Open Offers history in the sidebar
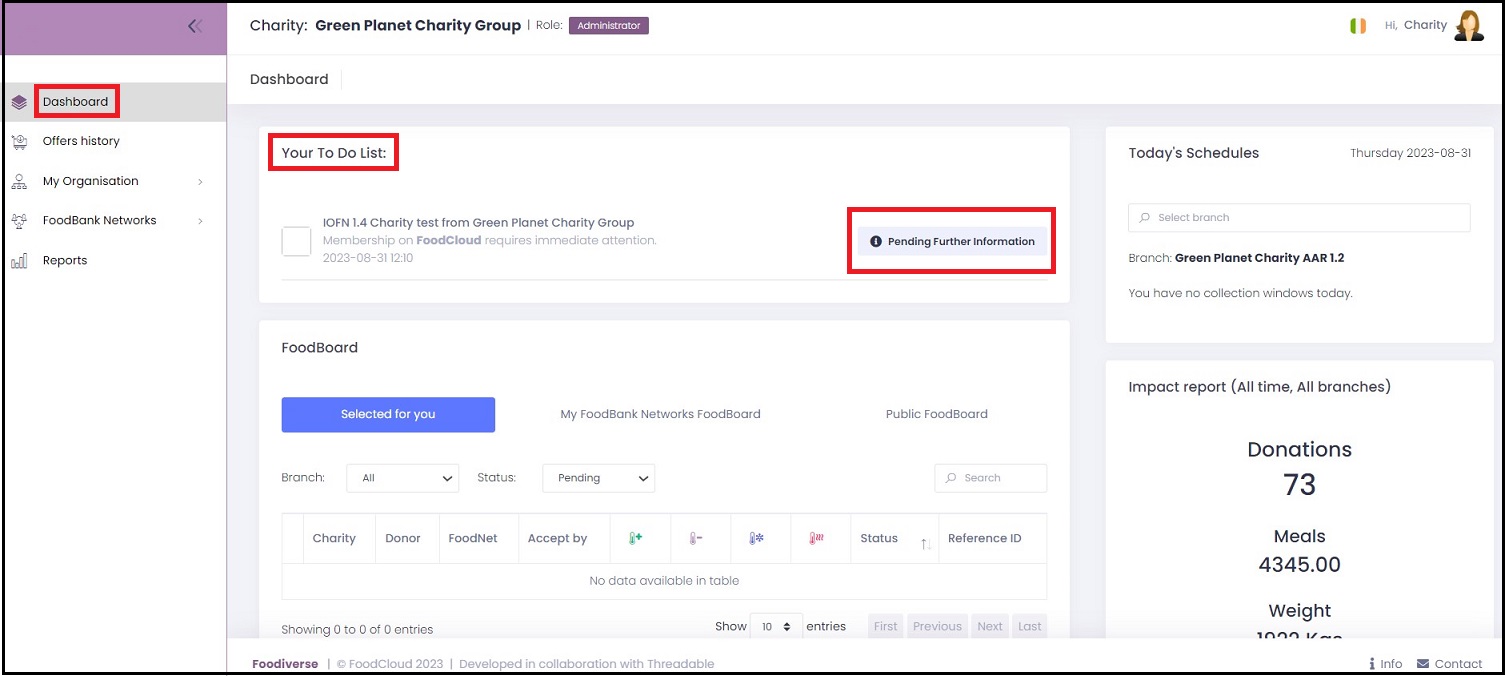The height and width of the screenshot is (676, 1505). coord(81,141)
